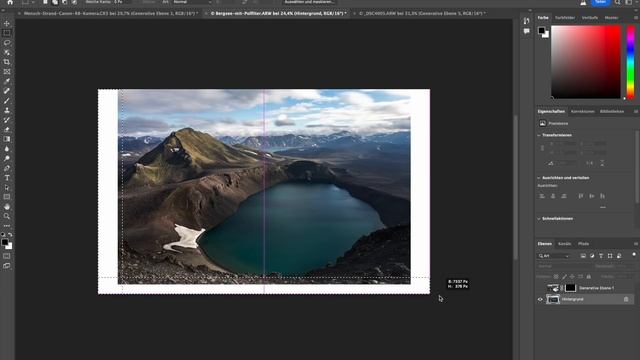Open the History panel icon

[527, 21]
